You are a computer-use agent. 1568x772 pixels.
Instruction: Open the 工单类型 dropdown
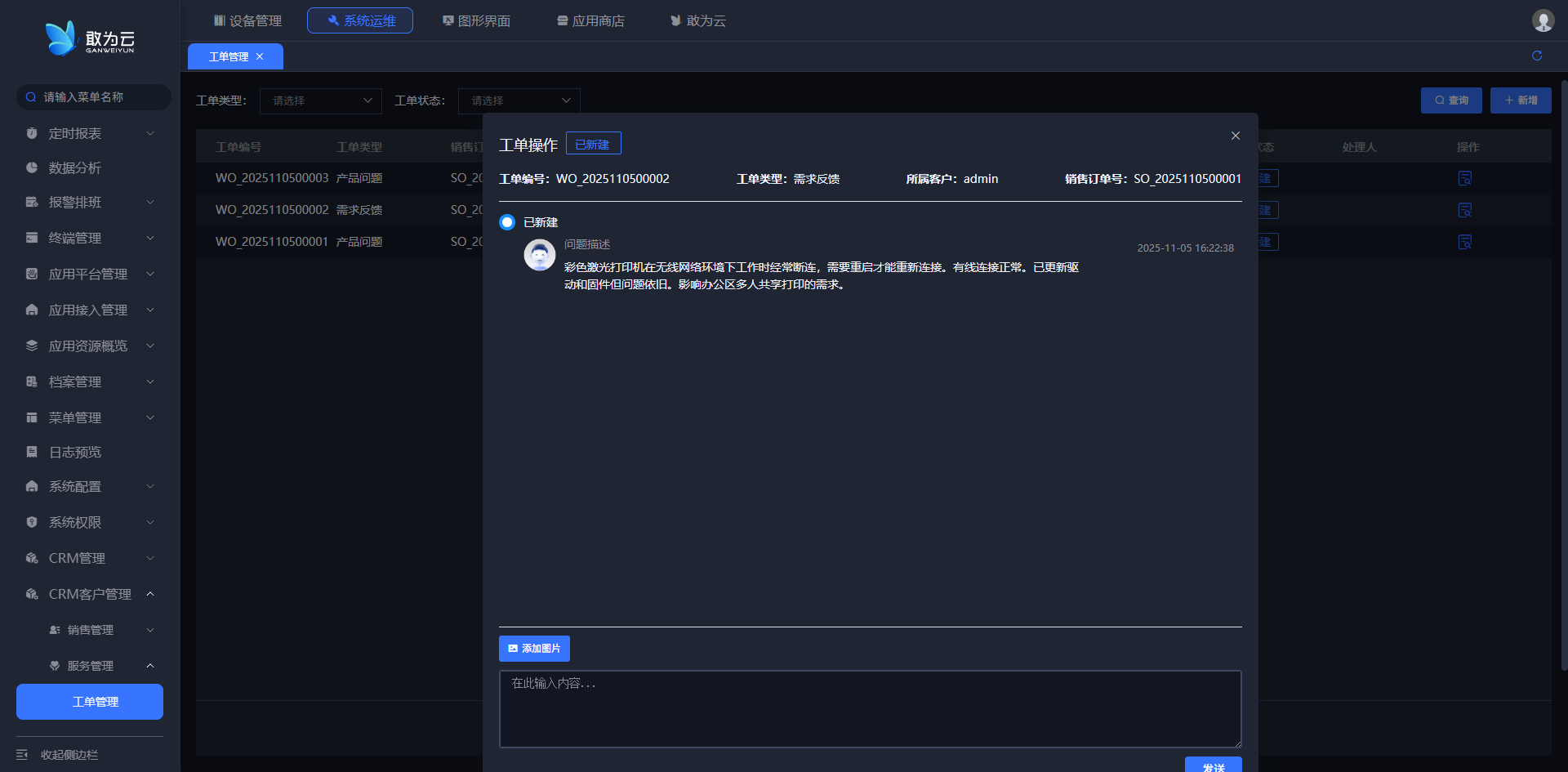321,100
